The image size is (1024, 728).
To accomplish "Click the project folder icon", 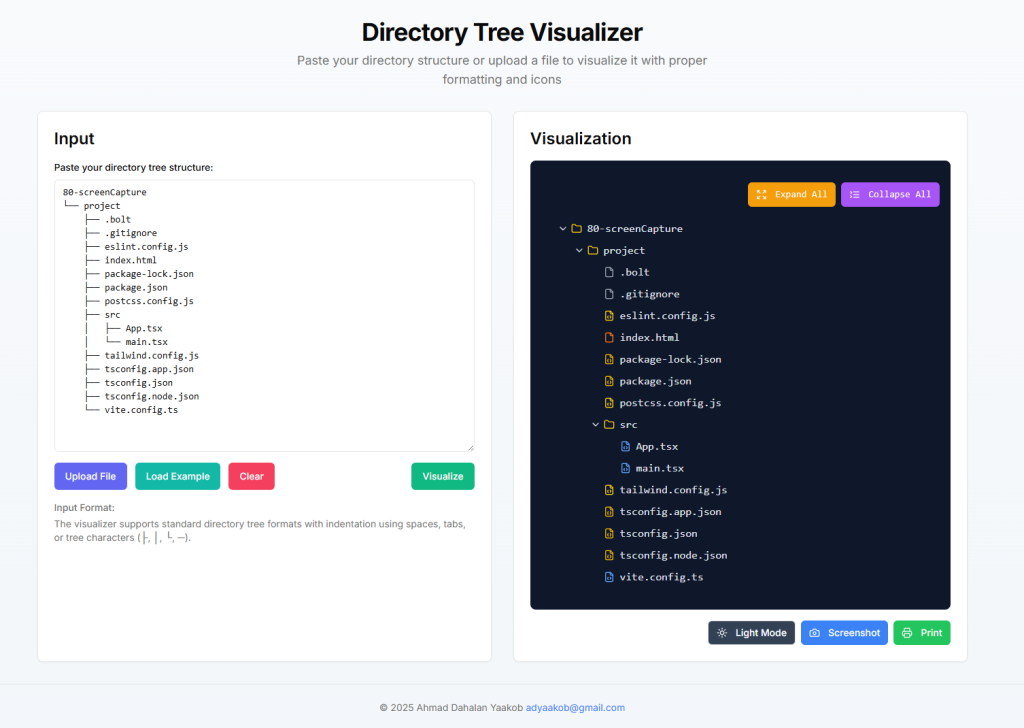I will point(592,251).
